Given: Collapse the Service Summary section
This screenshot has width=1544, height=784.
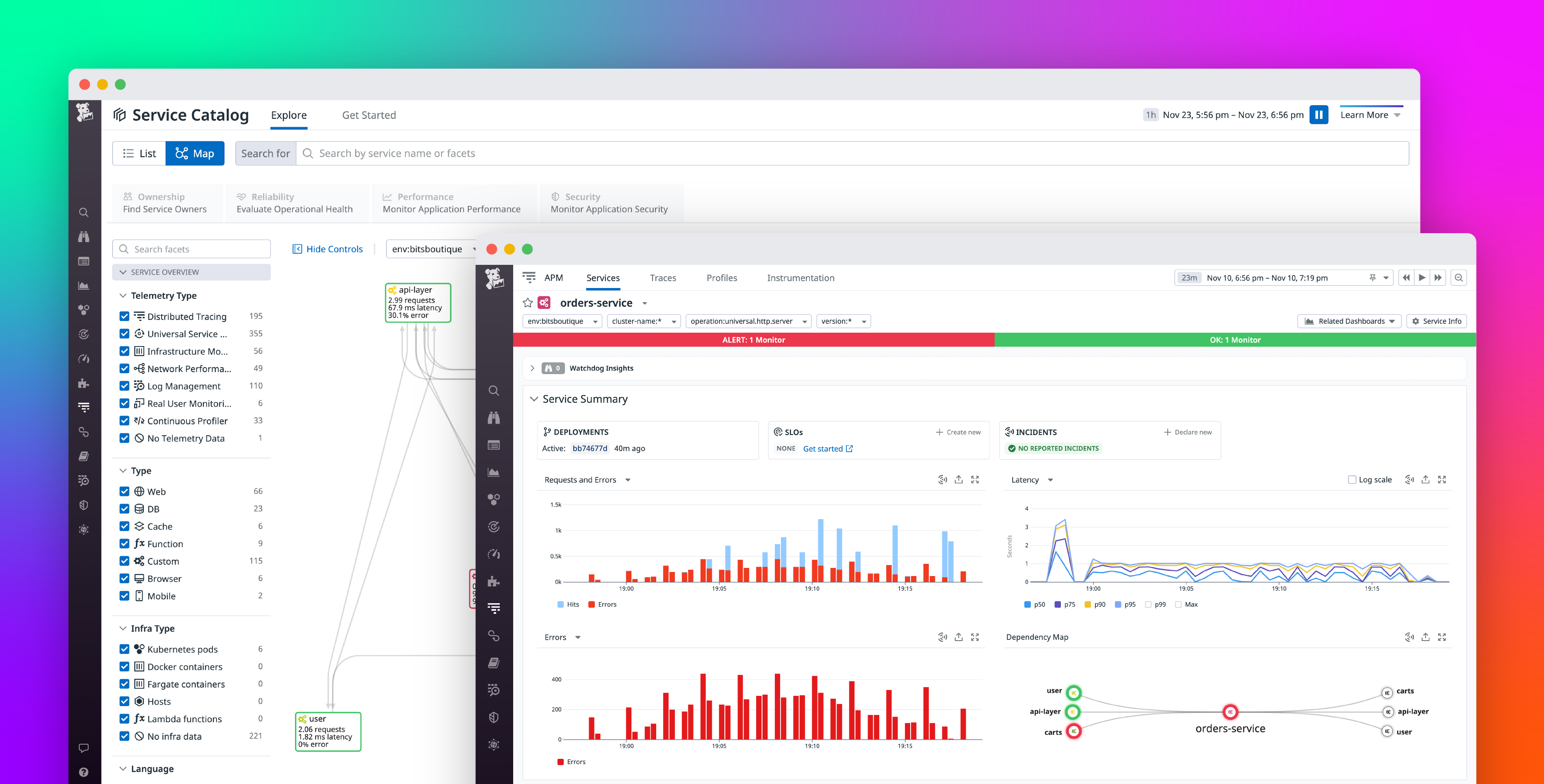Looking at the screenshot, I should [x=535, y=398].
